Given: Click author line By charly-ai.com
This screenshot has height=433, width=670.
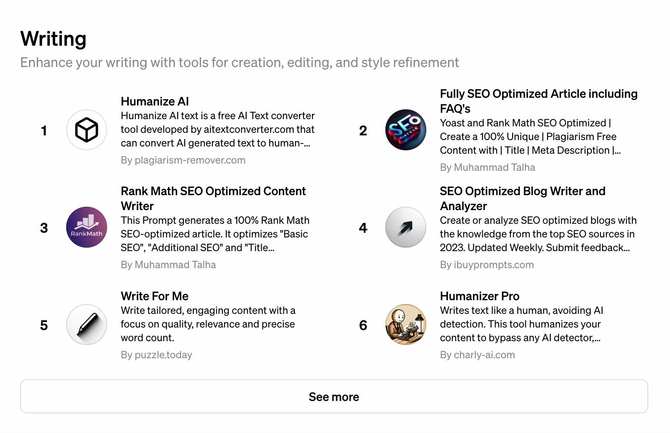Looking at the screenshot, I should [x=483, y=354].
